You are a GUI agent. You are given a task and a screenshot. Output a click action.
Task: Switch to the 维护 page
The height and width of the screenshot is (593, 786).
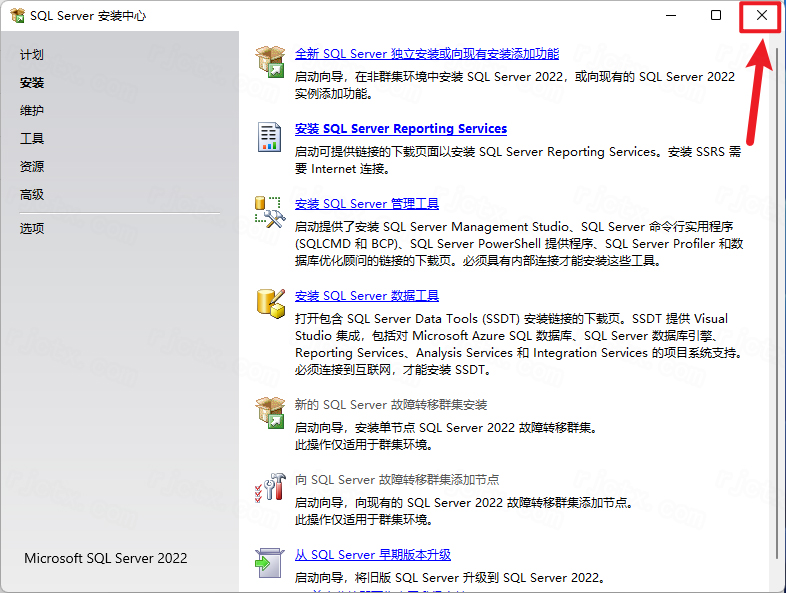pyautogui.click(x=32, y=110)
